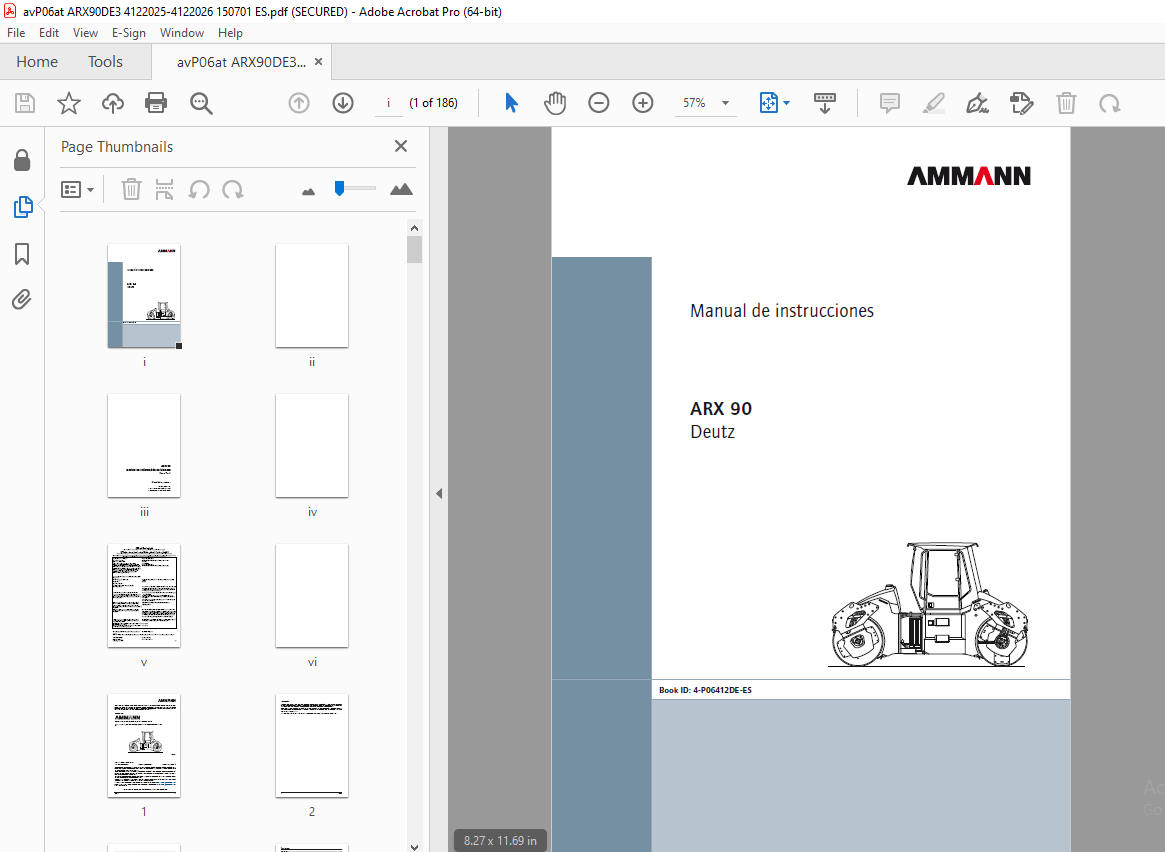
Task: Reduce thumbnail size small mountain icon
Action: [308, 192]
